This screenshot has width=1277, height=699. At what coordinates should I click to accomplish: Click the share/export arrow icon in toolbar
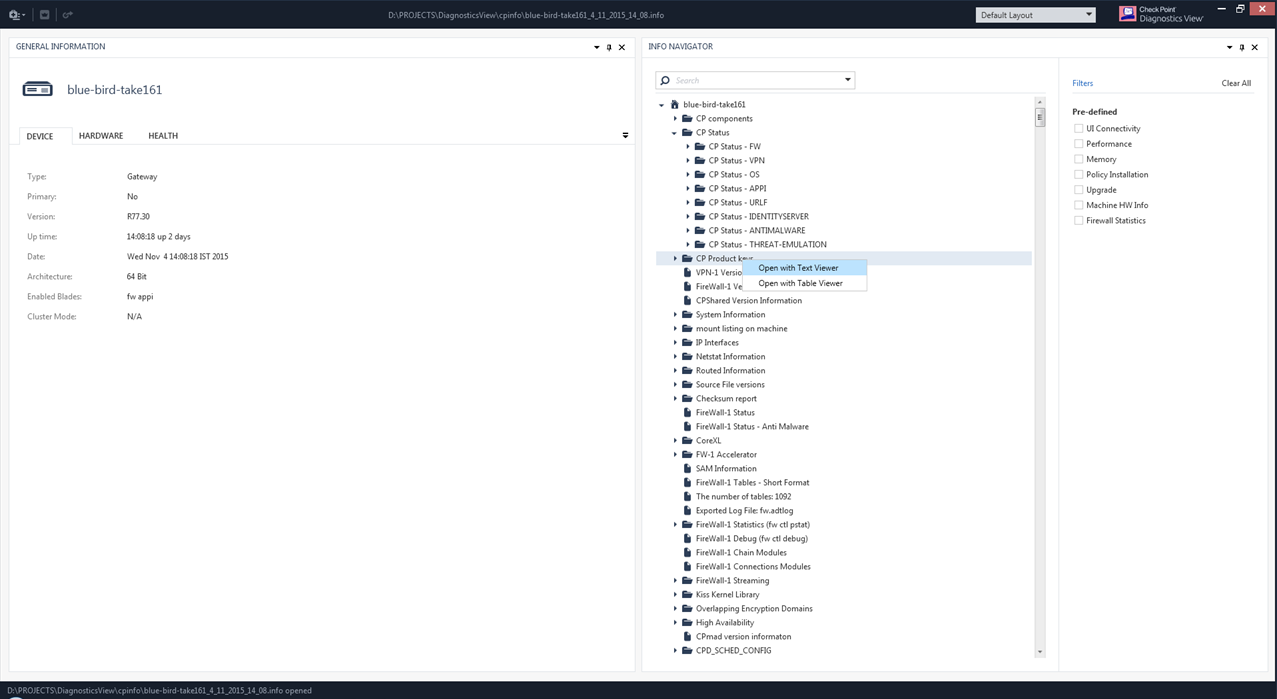[x=68, y=15]
